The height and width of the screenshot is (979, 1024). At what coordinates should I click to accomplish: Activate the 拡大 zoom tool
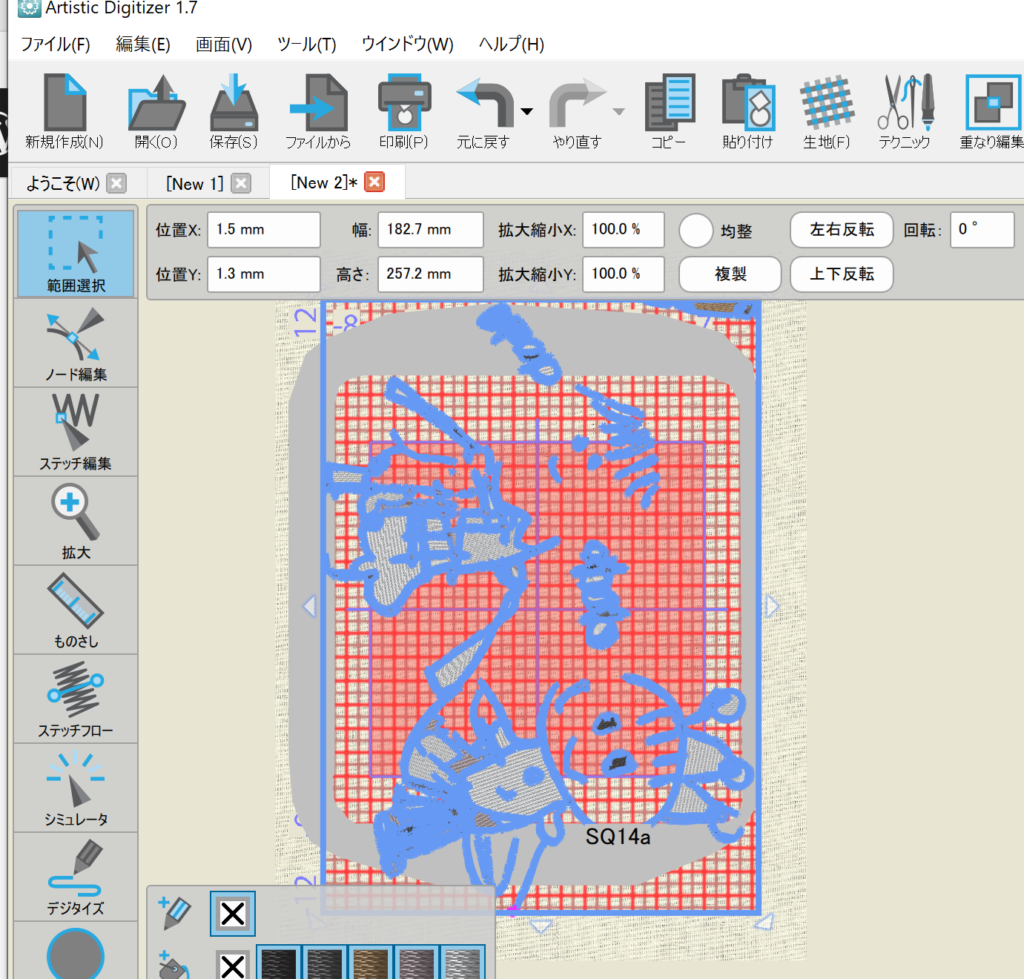pyautogui.click(x=76, y=521)
